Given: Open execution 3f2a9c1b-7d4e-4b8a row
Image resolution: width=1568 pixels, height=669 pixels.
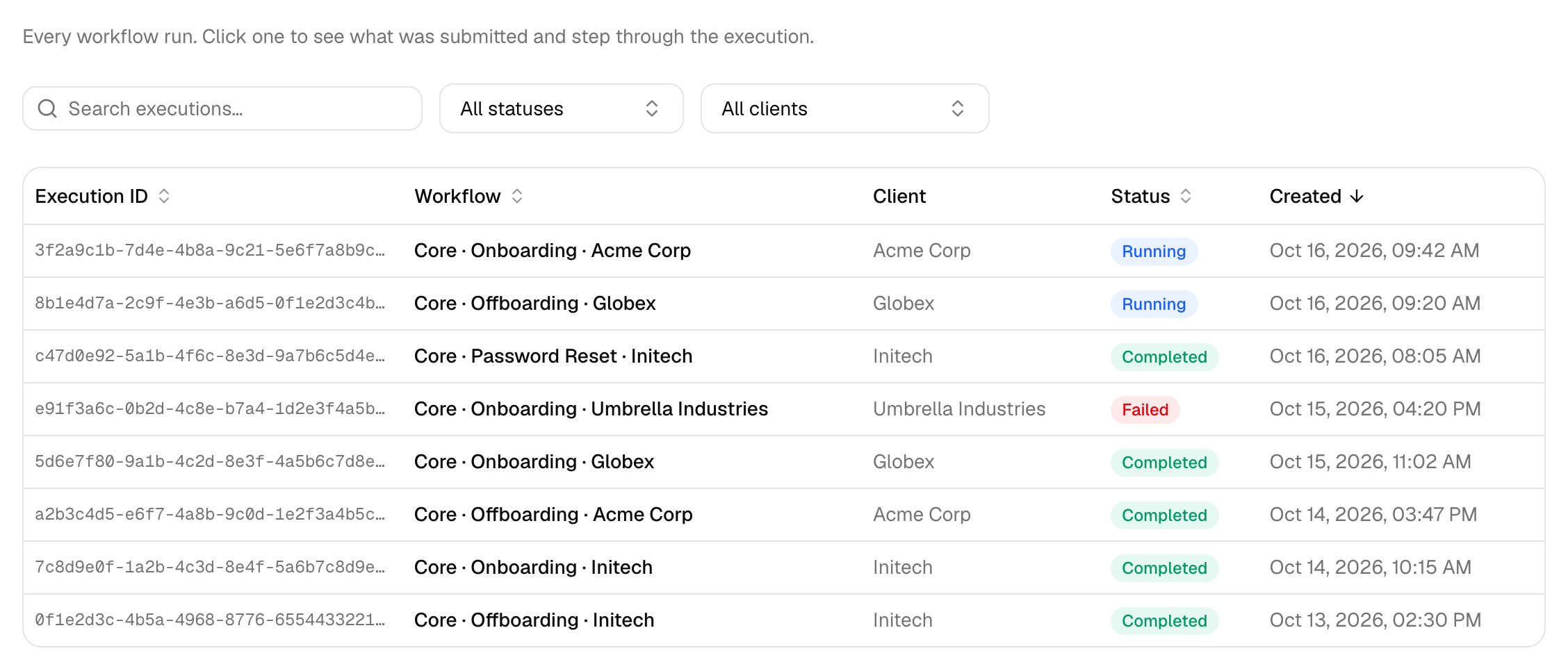Looking at the screenshot, I should [x=784, y=251].
